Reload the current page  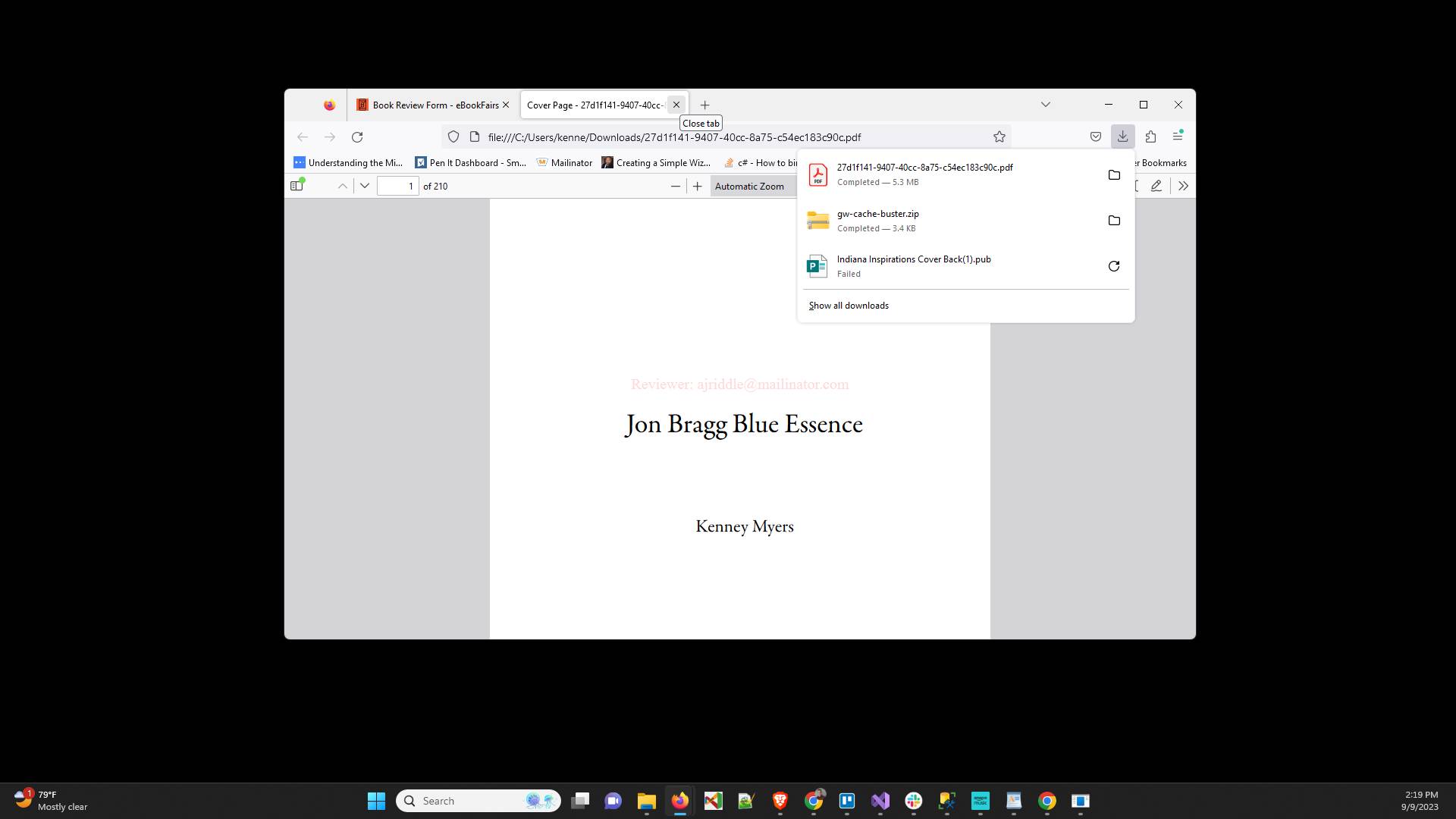pyautogui.click(x=357, y=137)
